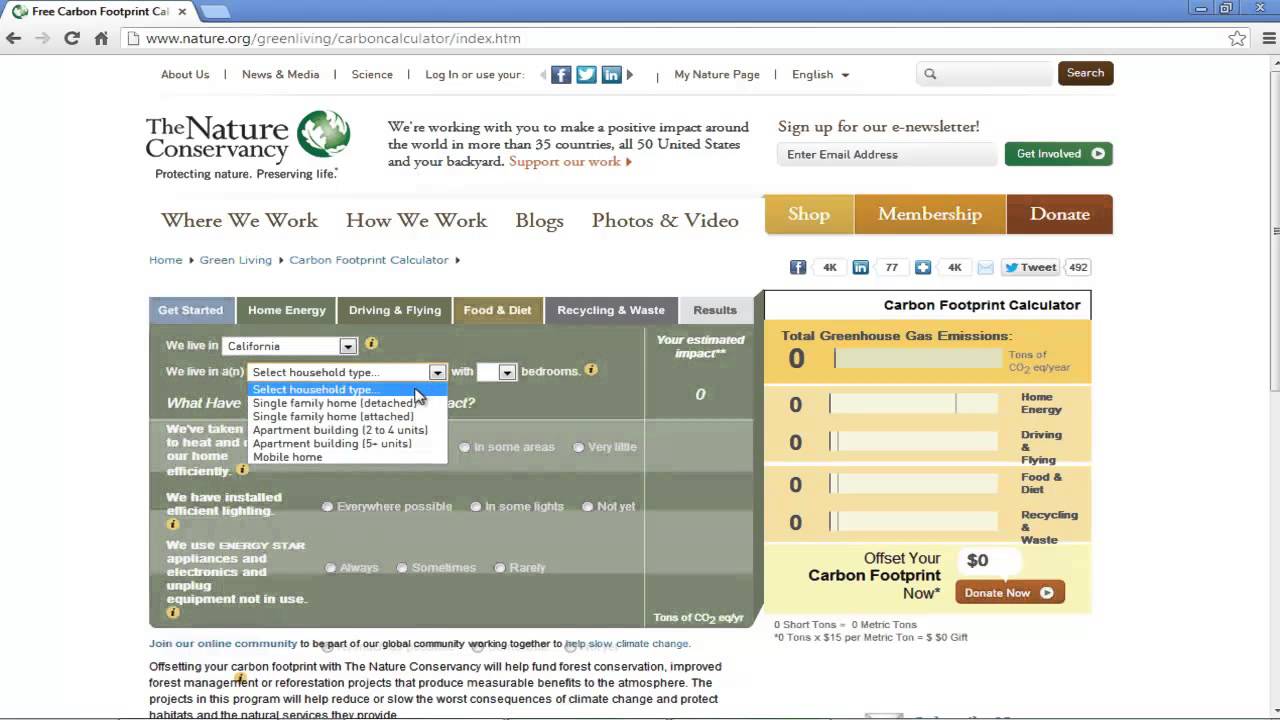Click the page vertical scrollbar
Viewport: 1280px width, 720px height.
[x=1274, y=230]
